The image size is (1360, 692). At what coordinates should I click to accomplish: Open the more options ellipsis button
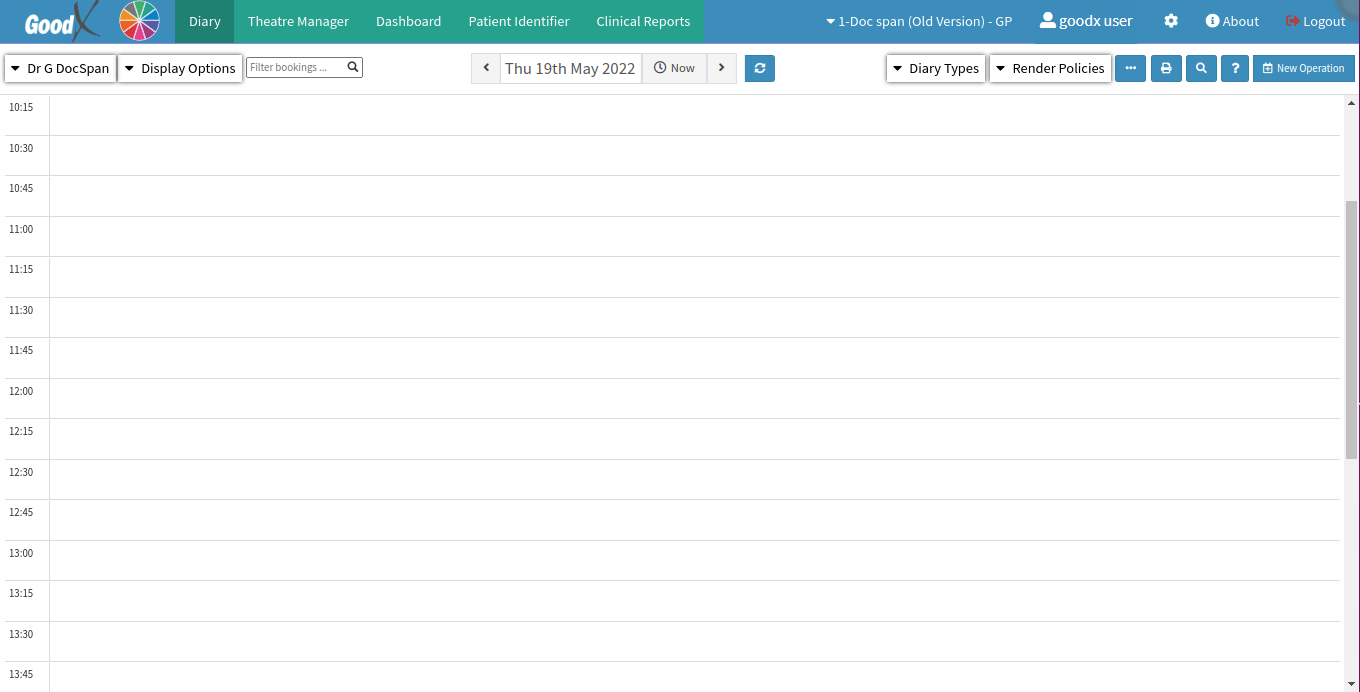coord(1130,68)
